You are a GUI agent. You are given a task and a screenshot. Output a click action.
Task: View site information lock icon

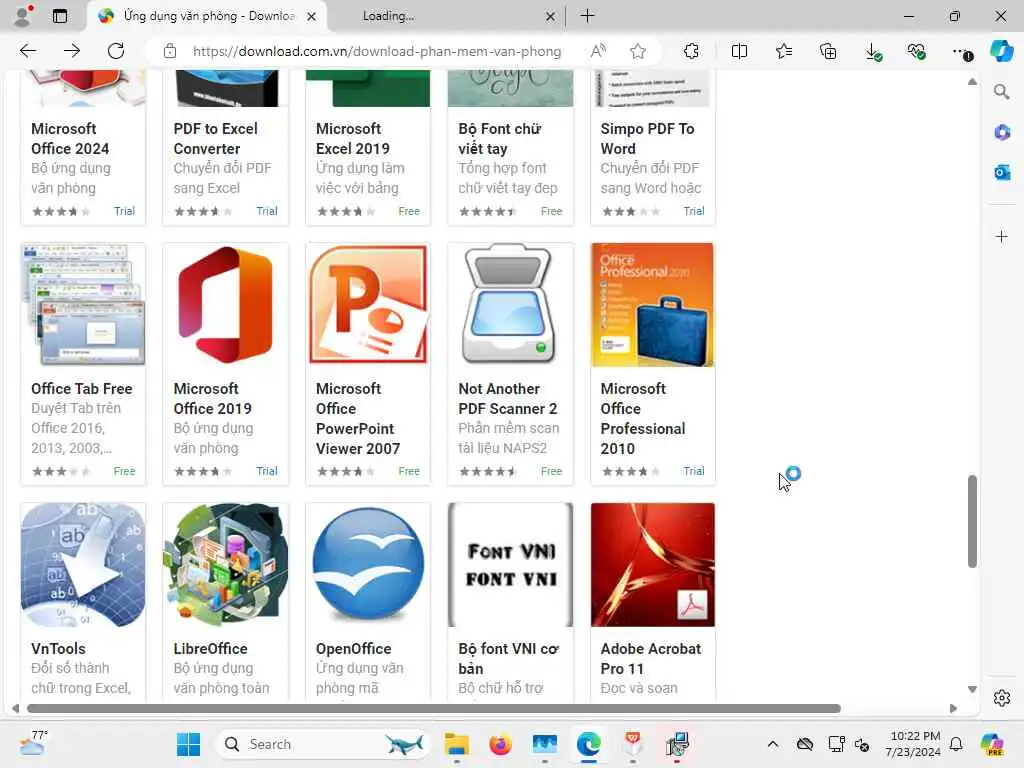click(170, 51)
